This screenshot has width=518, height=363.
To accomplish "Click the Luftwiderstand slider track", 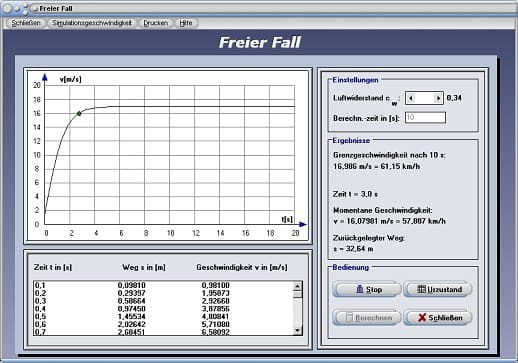I will coord(425,98).
